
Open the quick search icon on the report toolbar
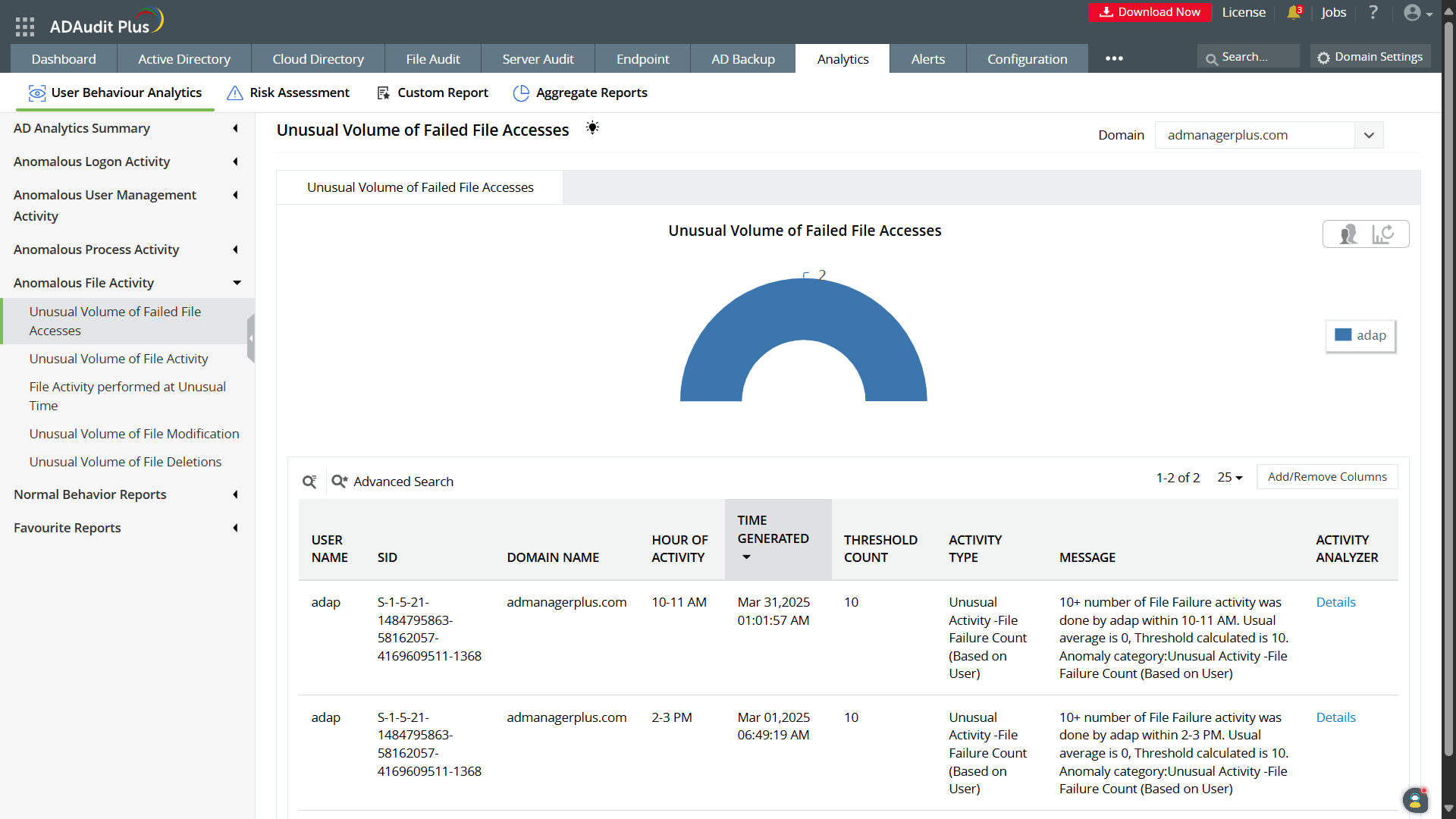tap(309, 482)
